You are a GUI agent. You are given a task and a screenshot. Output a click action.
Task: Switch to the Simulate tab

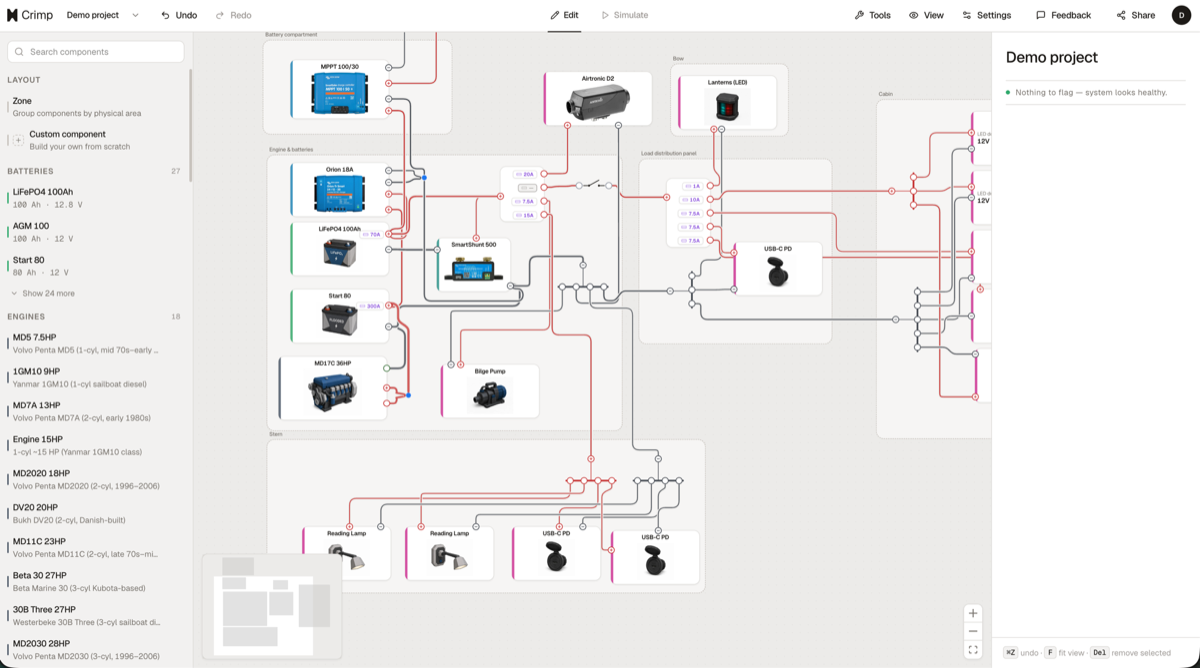[624, 15]
